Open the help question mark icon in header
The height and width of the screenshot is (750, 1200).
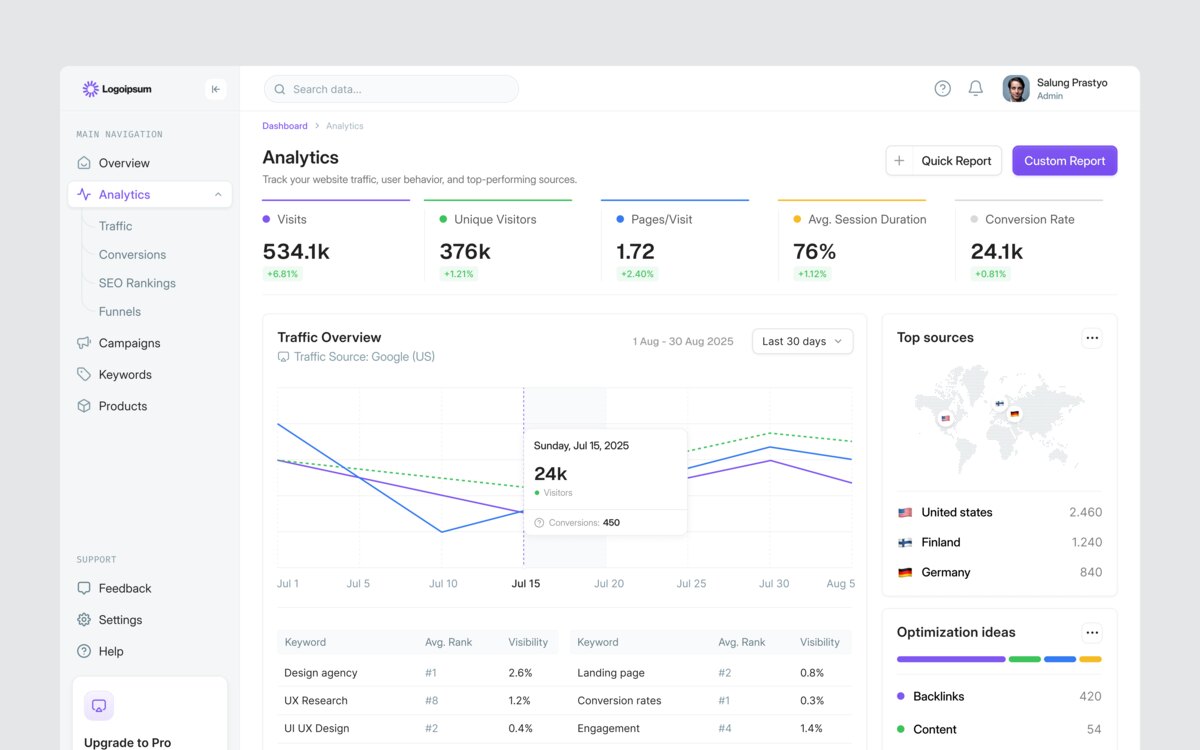point(942,88)
